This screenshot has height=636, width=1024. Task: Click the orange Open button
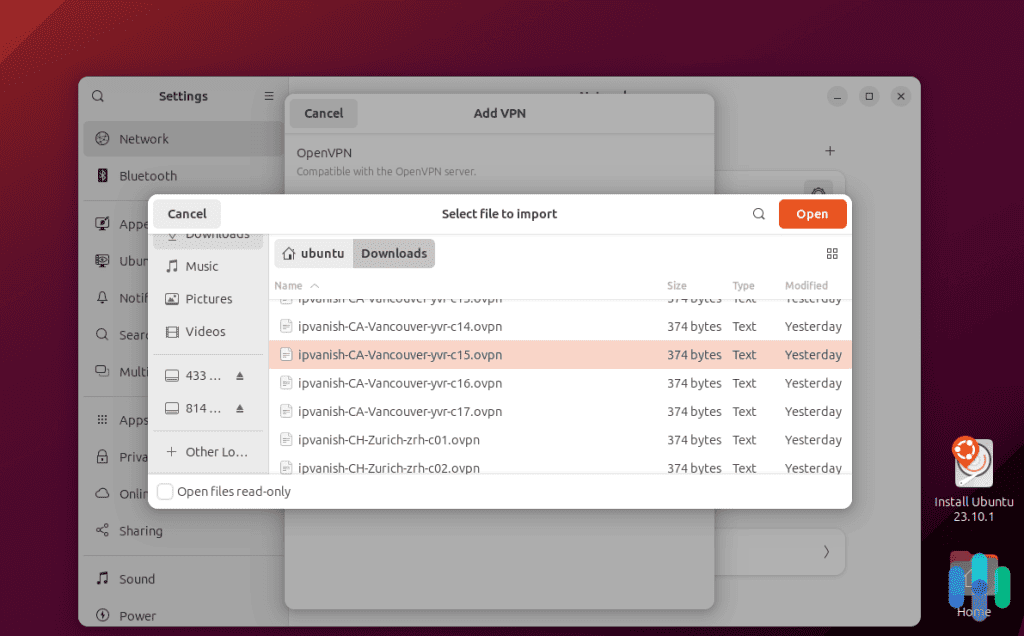tap(812, 213)
